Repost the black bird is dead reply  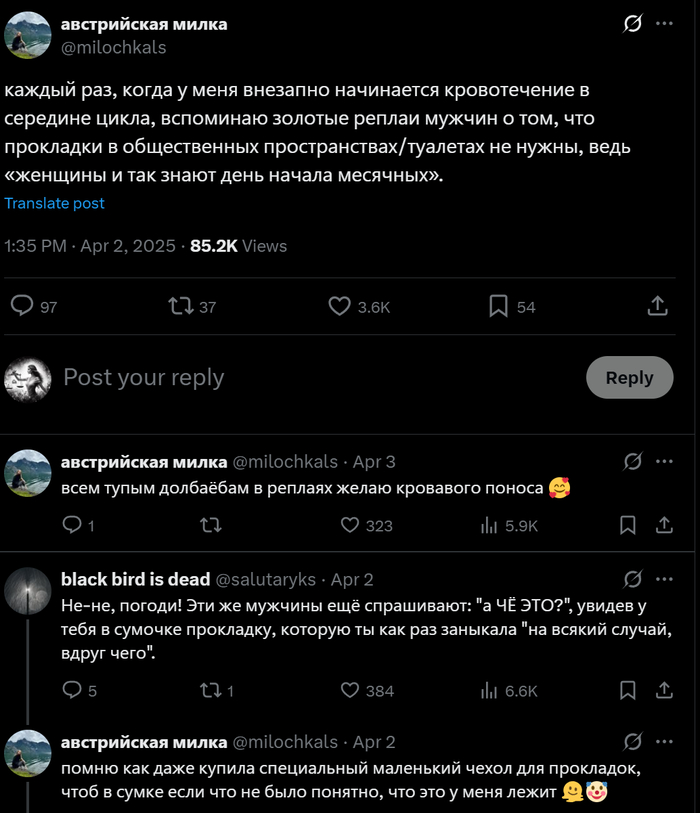211,690
